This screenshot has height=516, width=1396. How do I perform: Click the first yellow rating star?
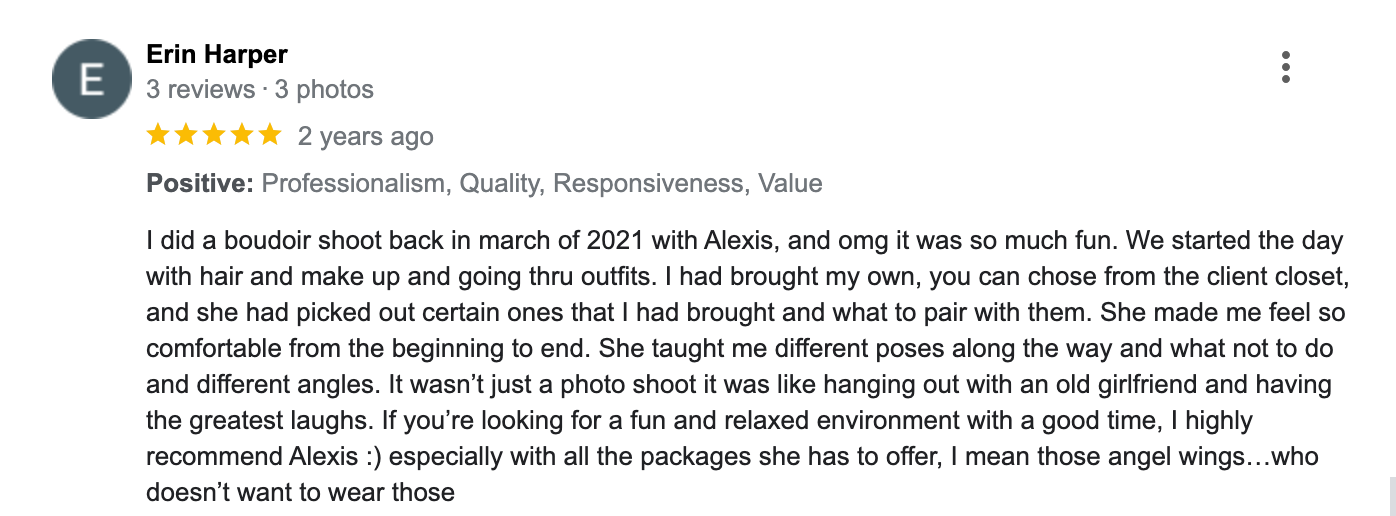pos(158,135)
